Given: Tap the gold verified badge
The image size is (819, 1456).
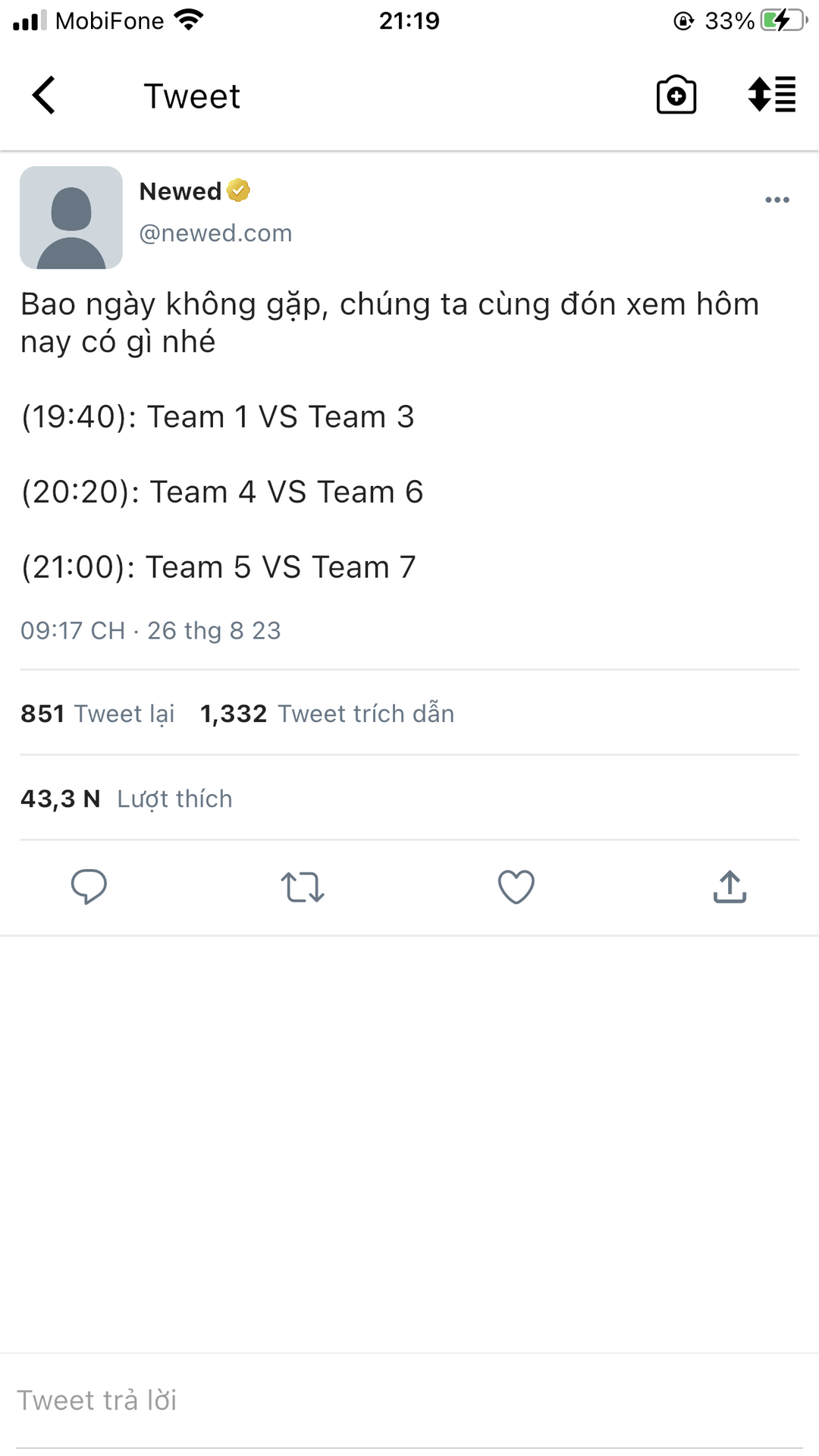Looking at the screenshot, I should 238,190.
